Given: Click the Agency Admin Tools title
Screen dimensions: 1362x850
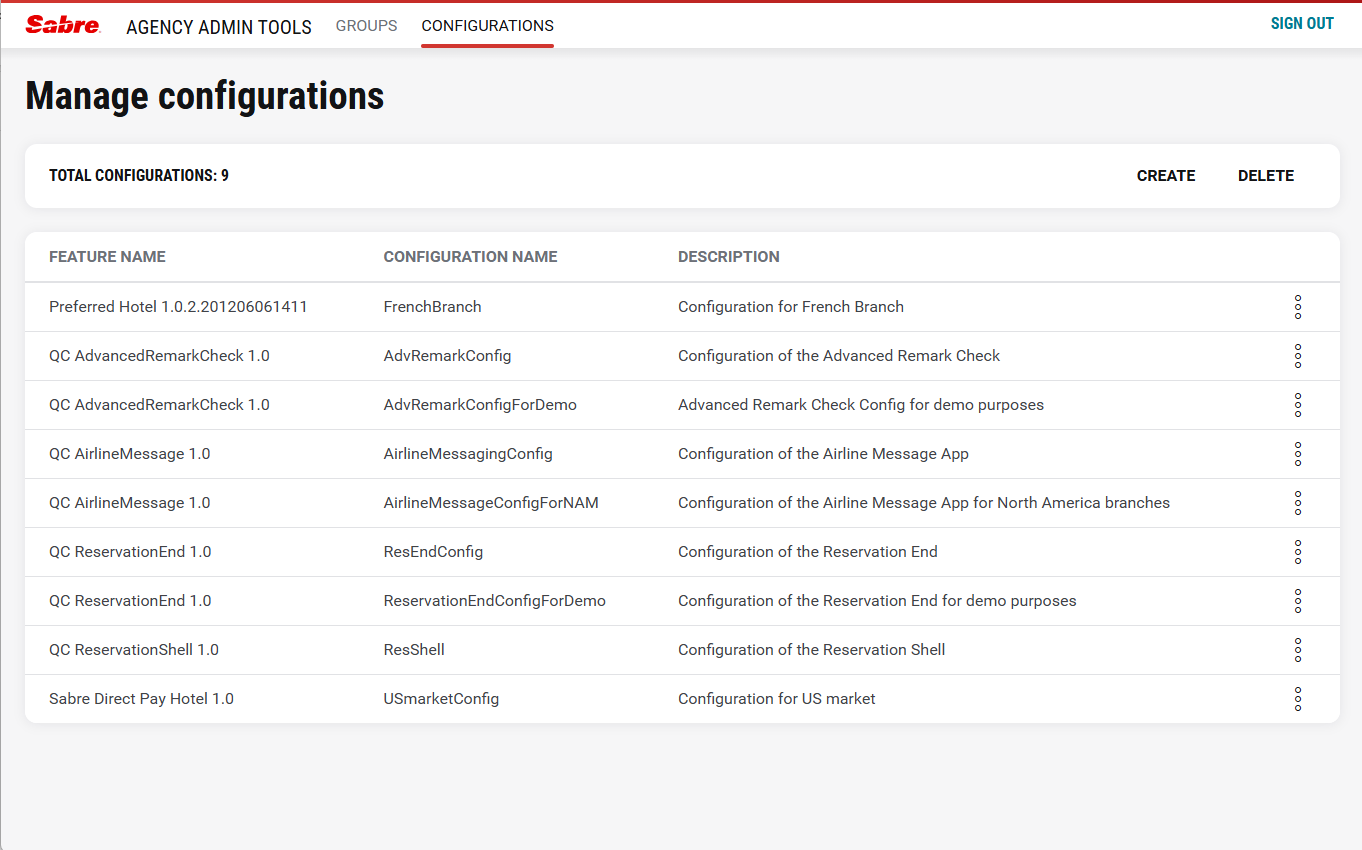Looking at the screenshot, I should tap(219, 27).
